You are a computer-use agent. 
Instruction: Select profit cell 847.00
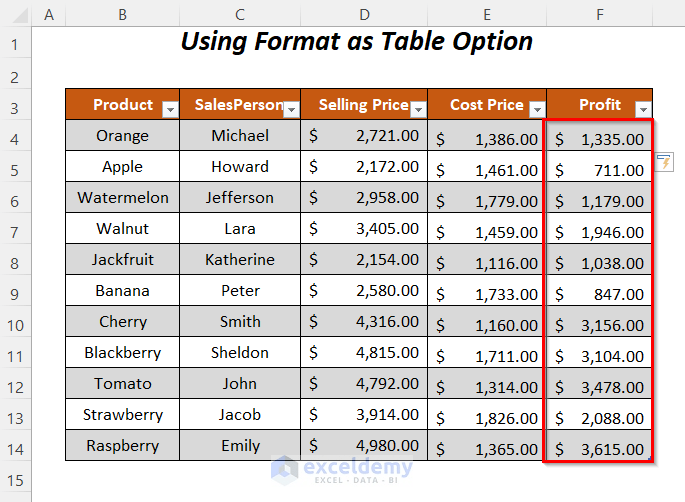point(600,291)
